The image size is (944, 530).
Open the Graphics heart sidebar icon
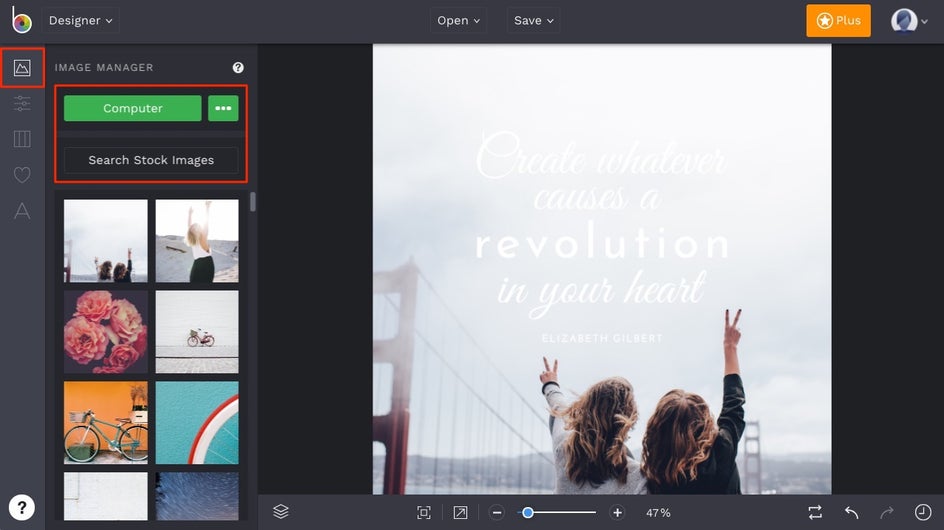click(x=22, y=175)
